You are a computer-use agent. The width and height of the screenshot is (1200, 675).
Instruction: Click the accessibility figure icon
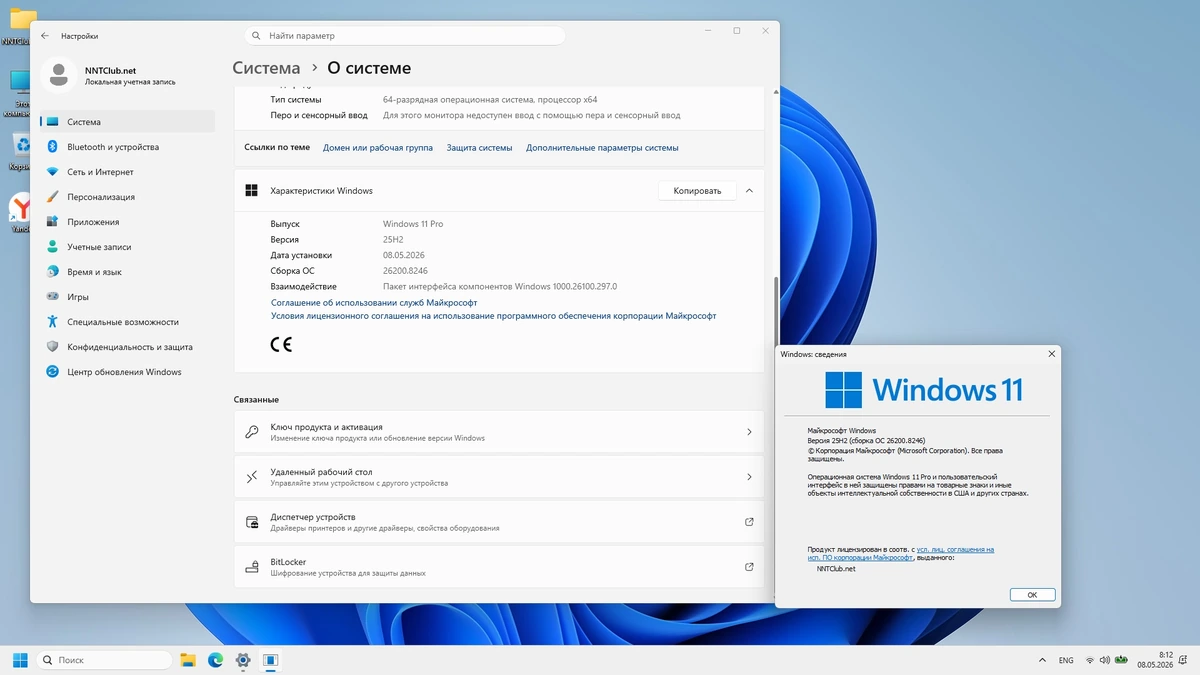[x=52, y=322]
